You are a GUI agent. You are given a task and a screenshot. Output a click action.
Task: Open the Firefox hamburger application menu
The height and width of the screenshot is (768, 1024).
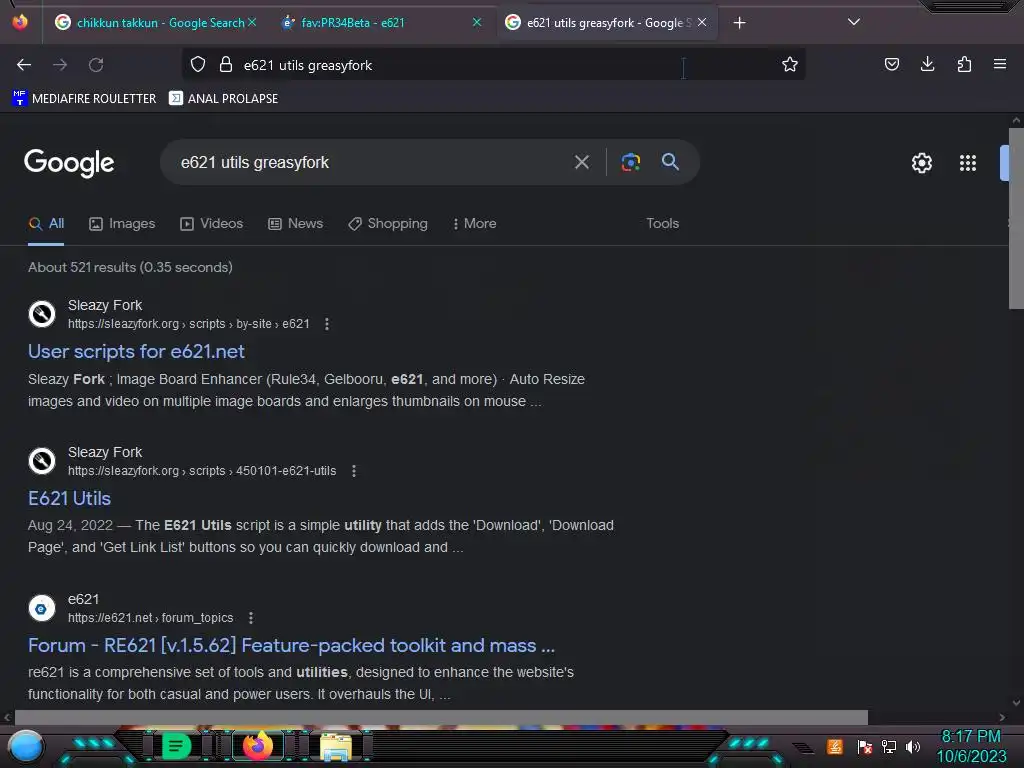coord(1000,65)
